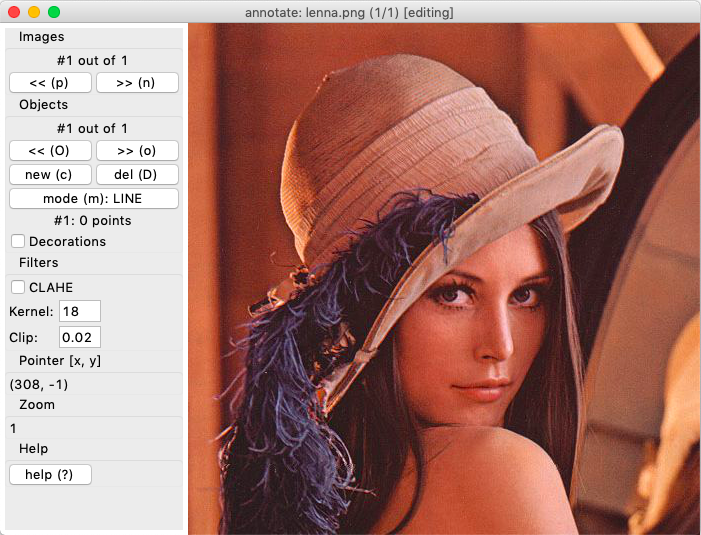Delete current object with del (D)

click(x=137, y=174)
